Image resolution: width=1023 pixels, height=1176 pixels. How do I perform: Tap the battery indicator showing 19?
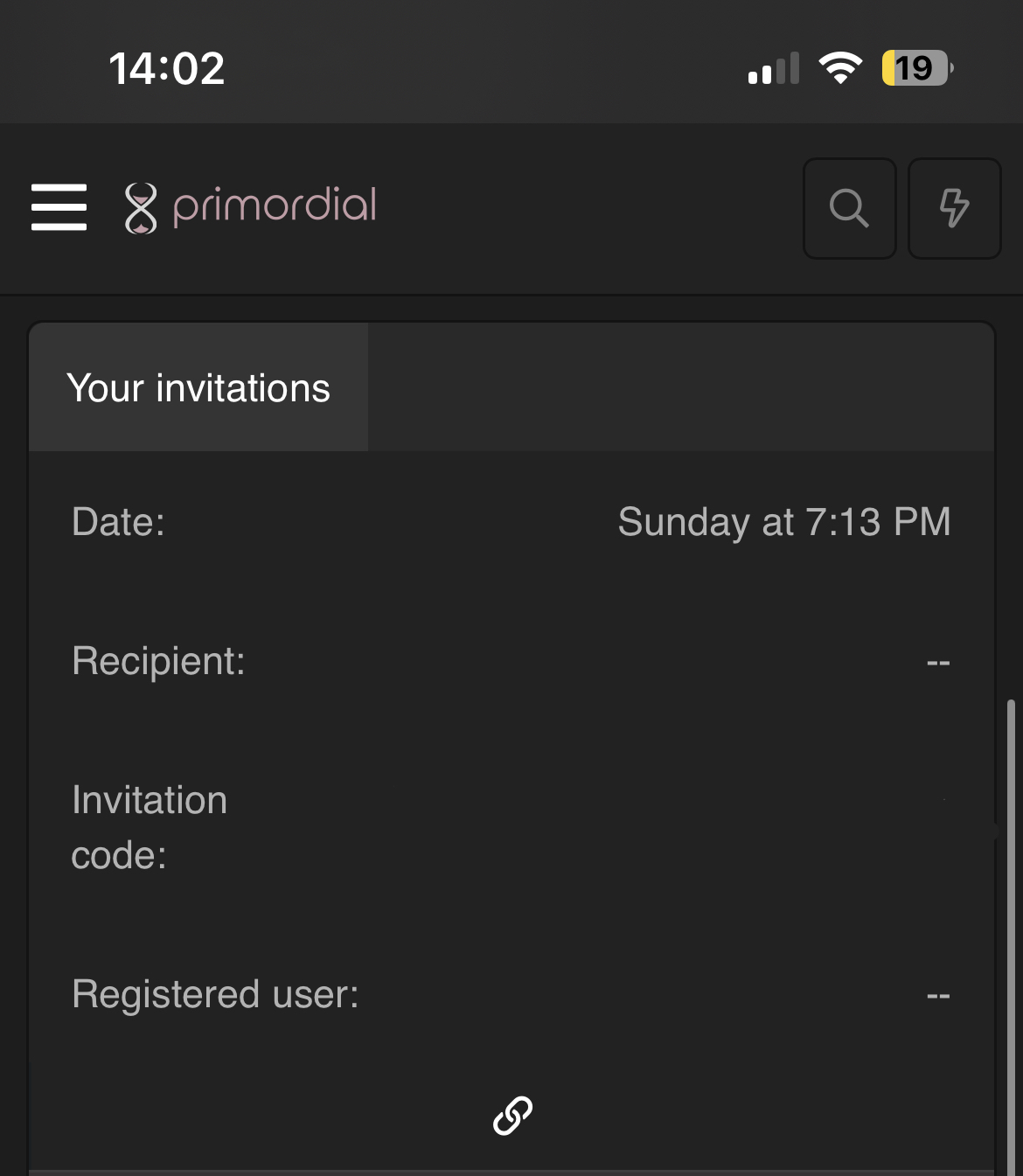point(917,67)
